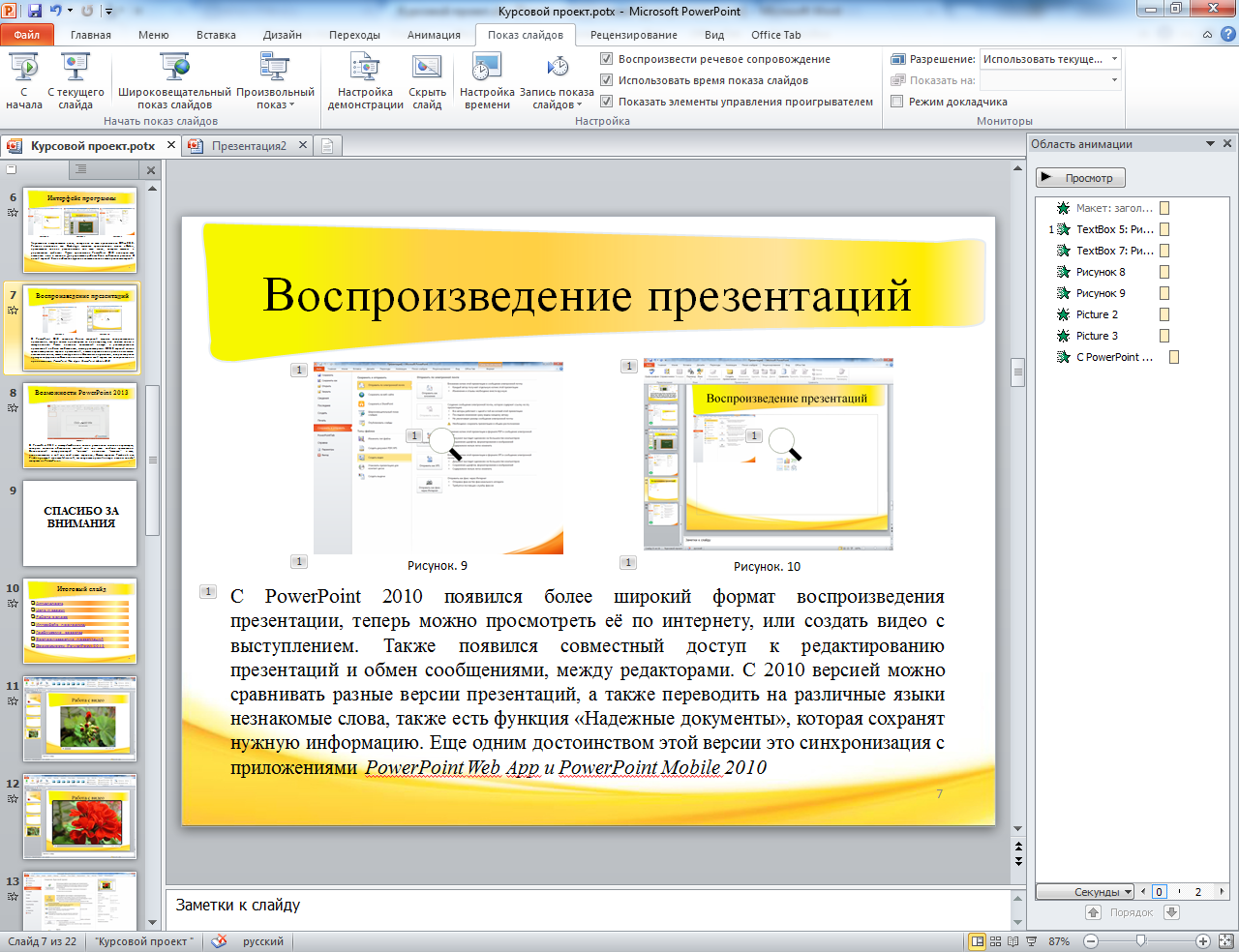Click Redo icon in quick access toolbar
1239x952 pixels.
tap(87, 11)
